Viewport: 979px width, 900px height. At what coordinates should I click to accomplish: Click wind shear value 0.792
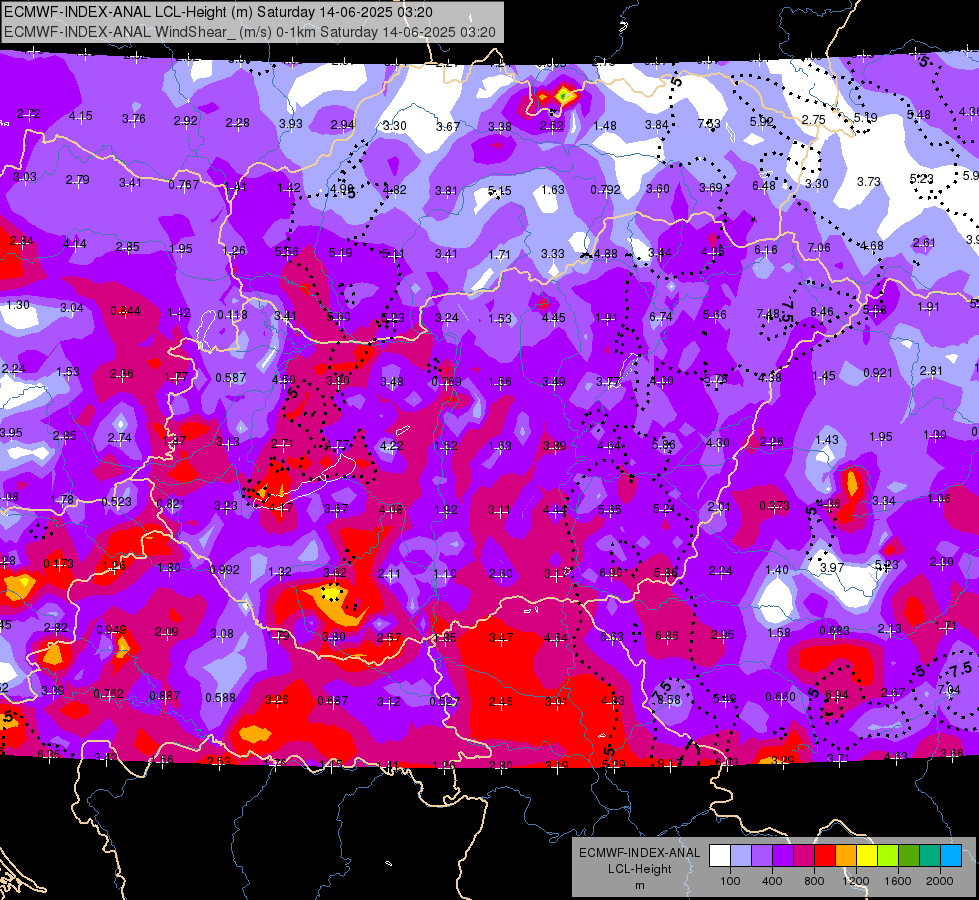click(606, 189)
